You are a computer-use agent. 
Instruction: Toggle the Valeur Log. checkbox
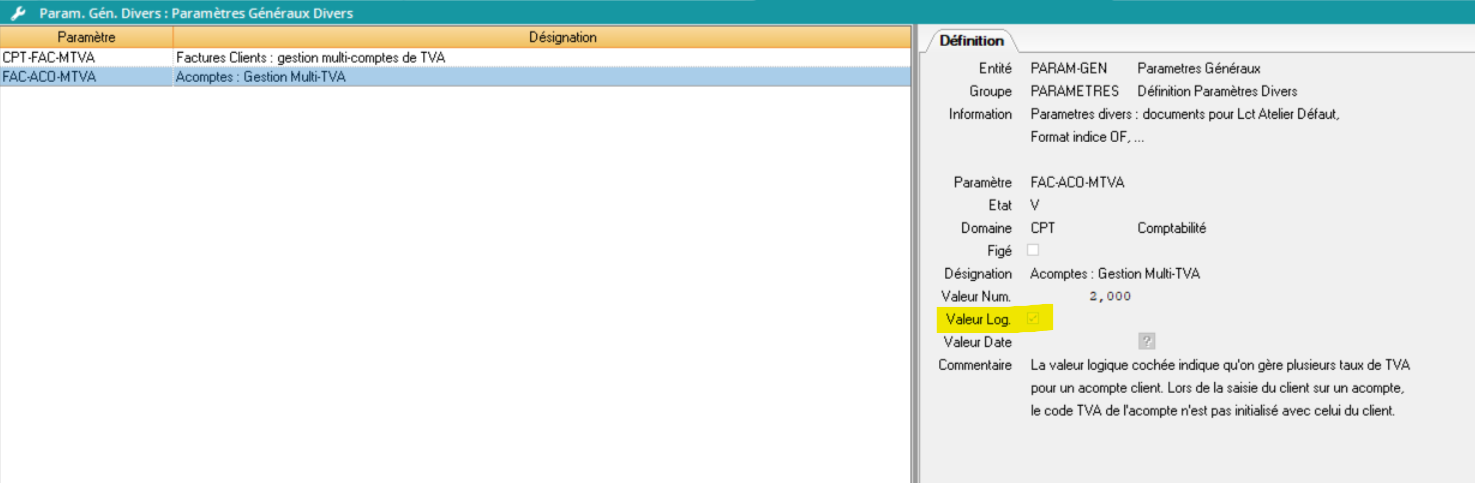(x=1033, y=319)
